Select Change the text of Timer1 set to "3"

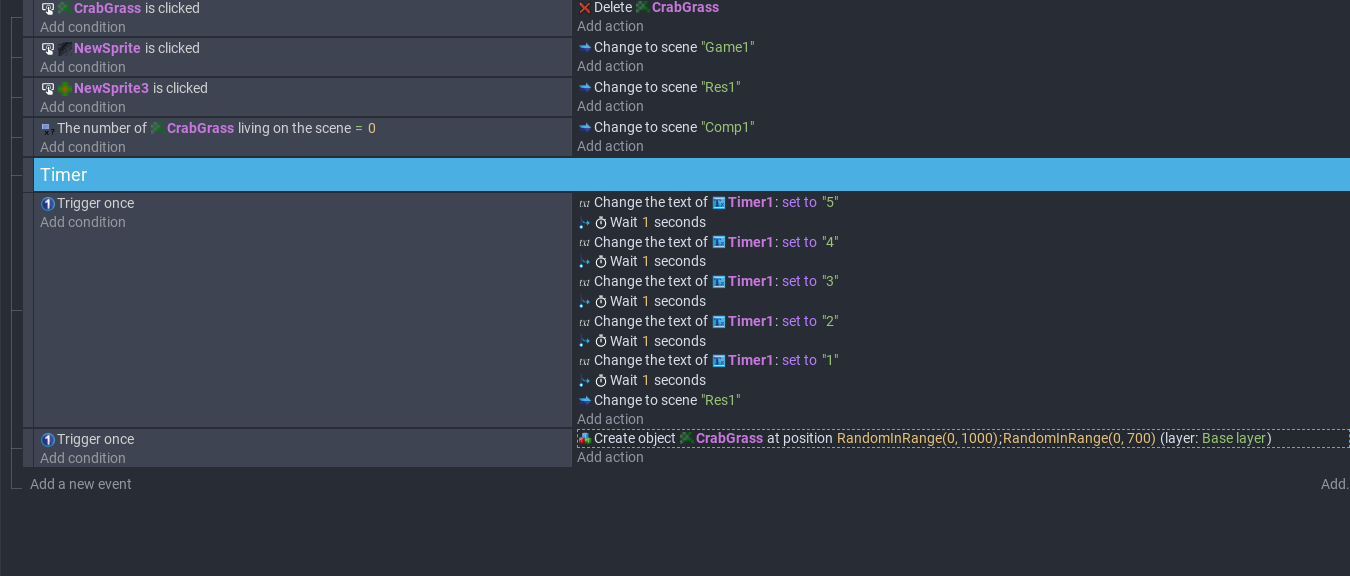coord(708,281)
